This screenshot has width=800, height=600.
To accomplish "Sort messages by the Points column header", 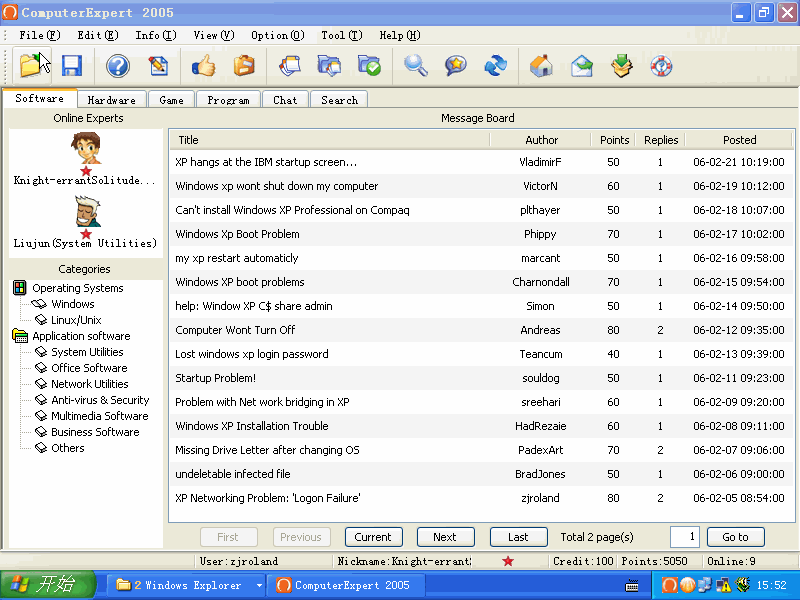I will click(614, 140).
